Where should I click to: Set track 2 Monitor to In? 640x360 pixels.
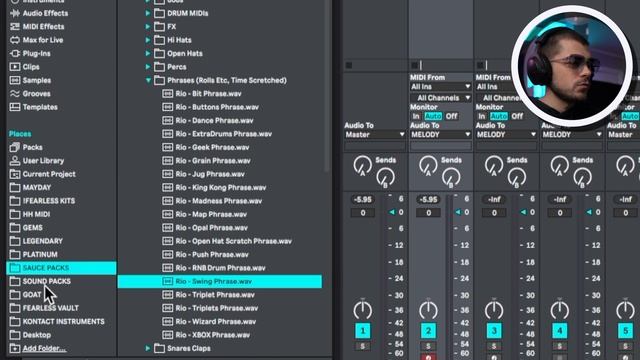(x=416, y=116)
